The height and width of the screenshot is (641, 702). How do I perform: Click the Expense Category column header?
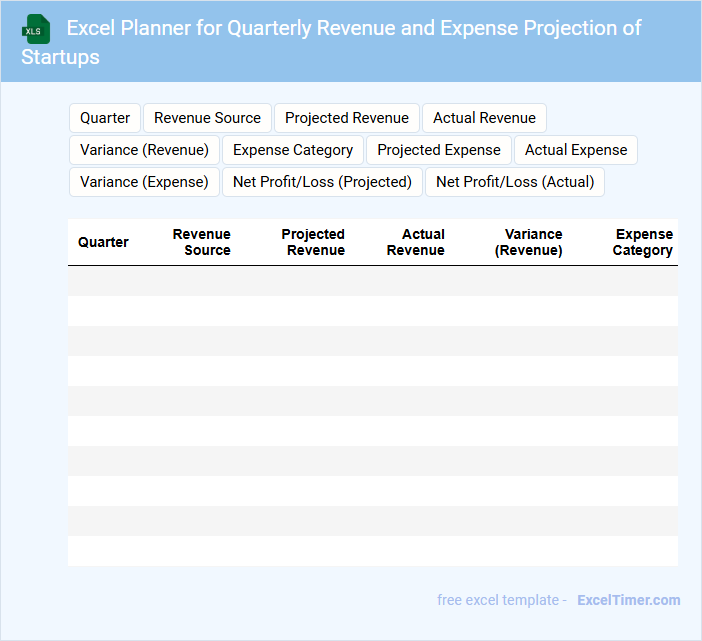tap(643, 242)
